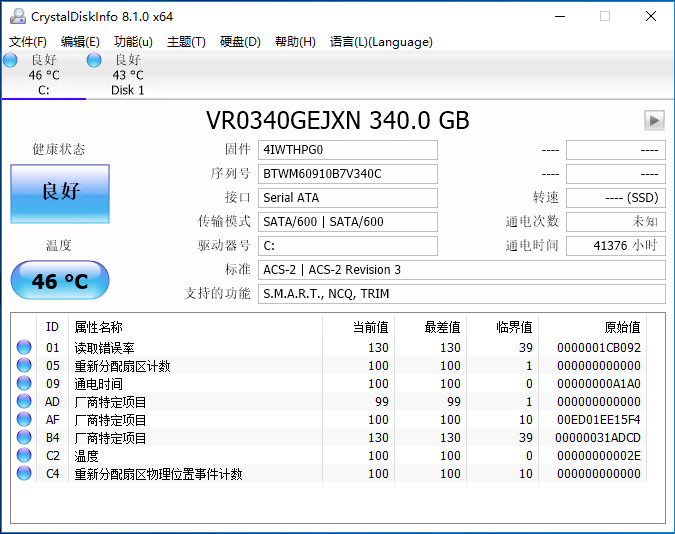Minimize the CrystalDiskInfo window
Viewport: 675px width, 534px height.
(x=560, y=16)
